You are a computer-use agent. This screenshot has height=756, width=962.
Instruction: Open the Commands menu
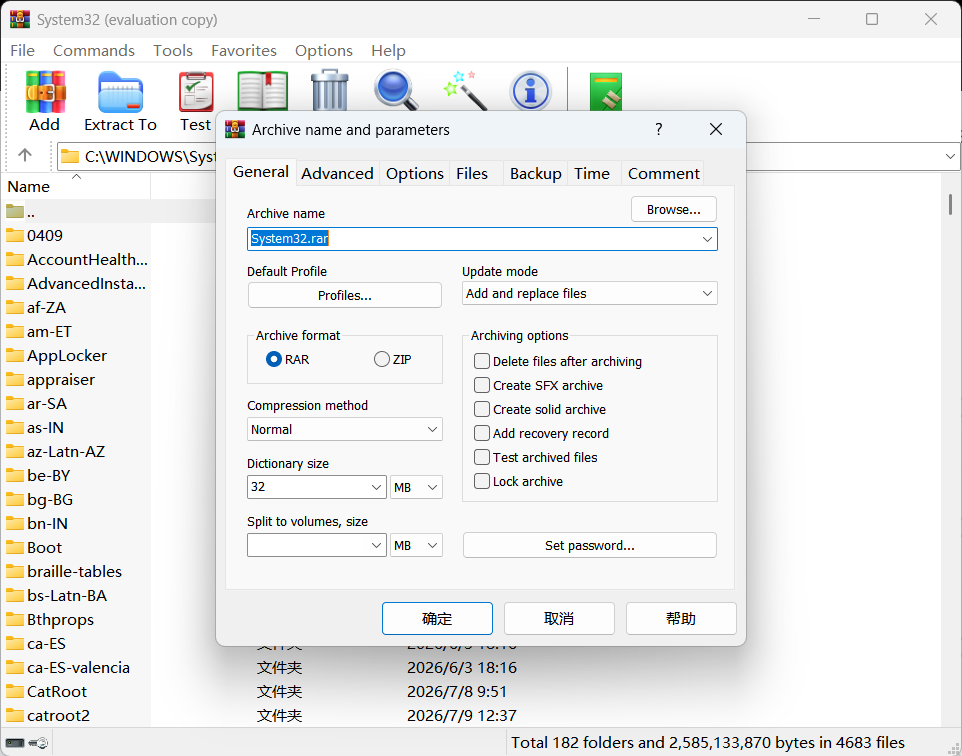(94, 50)
